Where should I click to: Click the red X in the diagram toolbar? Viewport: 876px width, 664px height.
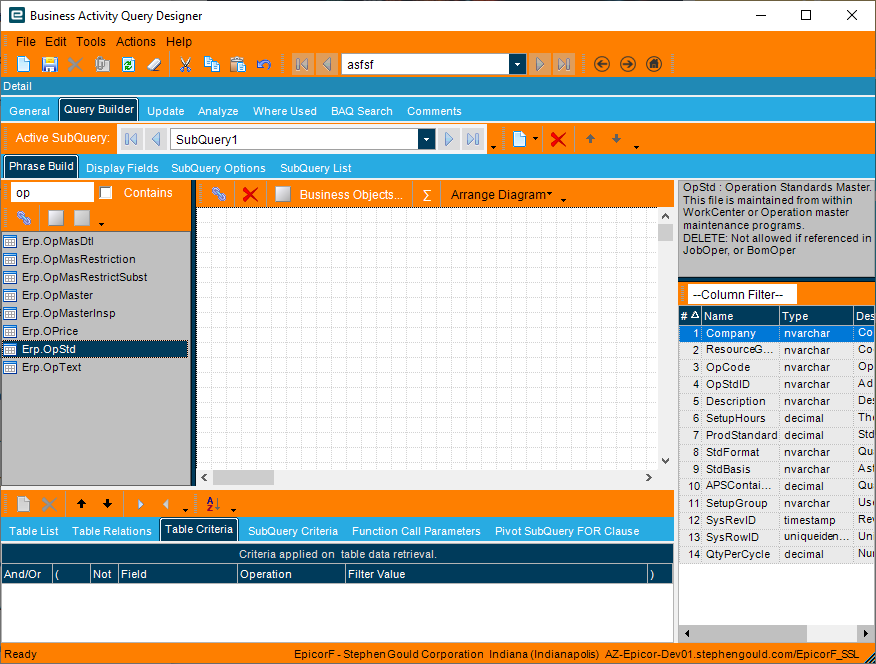[250, 194]
